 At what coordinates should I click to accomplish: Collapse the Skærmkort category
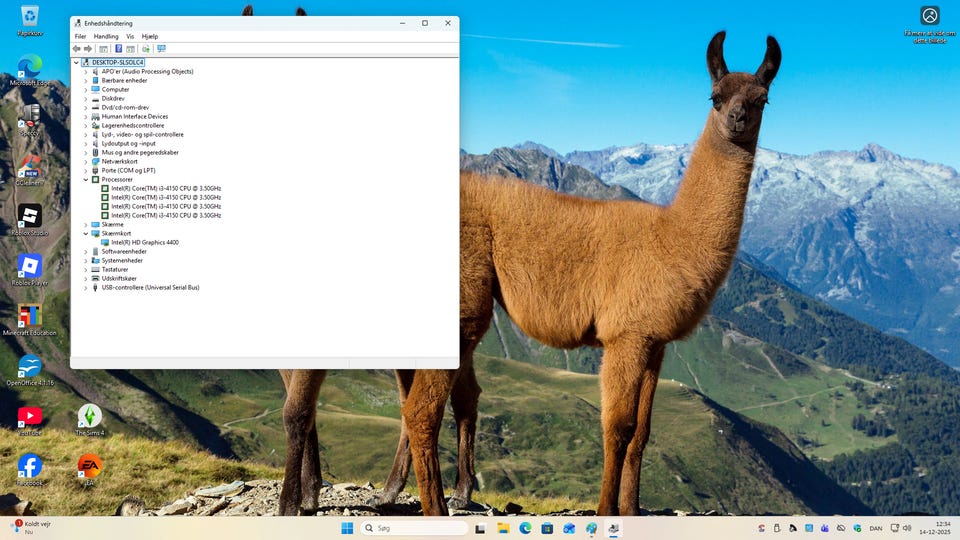[x=86, y=233]
